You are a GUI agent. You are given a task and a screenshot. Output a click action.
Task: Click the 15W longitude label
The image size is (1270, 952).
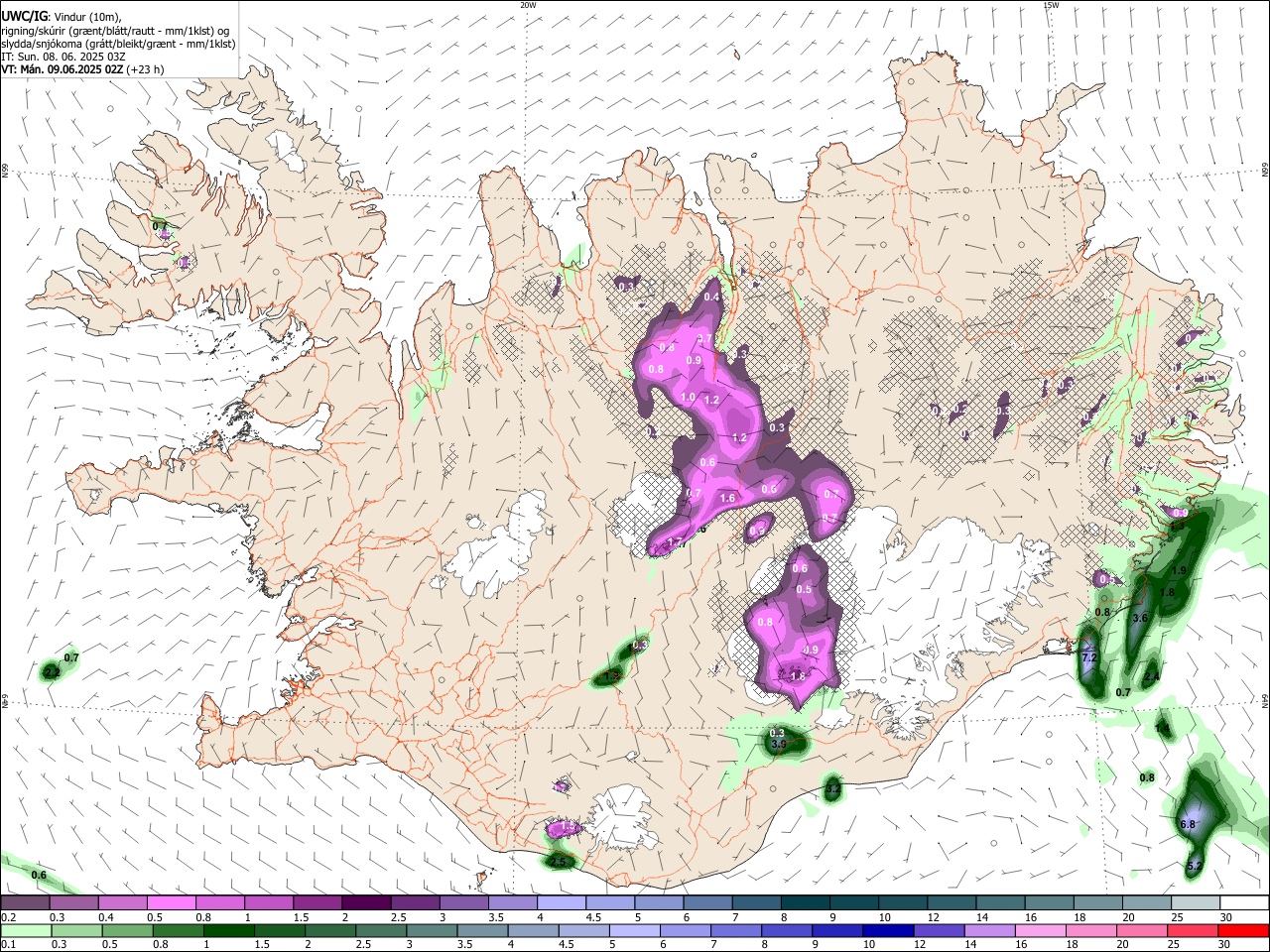(x=1051, y=5)
